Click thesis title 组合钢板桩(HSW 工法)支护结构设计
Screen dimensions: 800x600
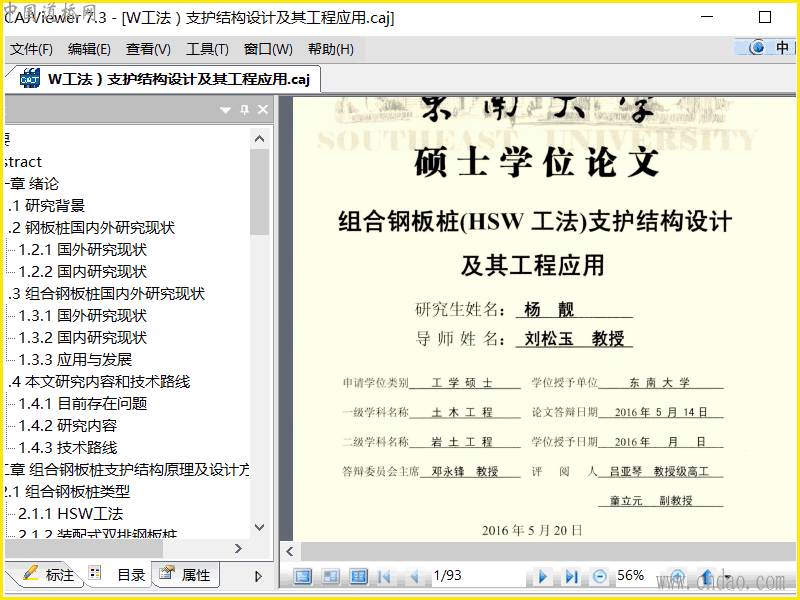[535, 221]
